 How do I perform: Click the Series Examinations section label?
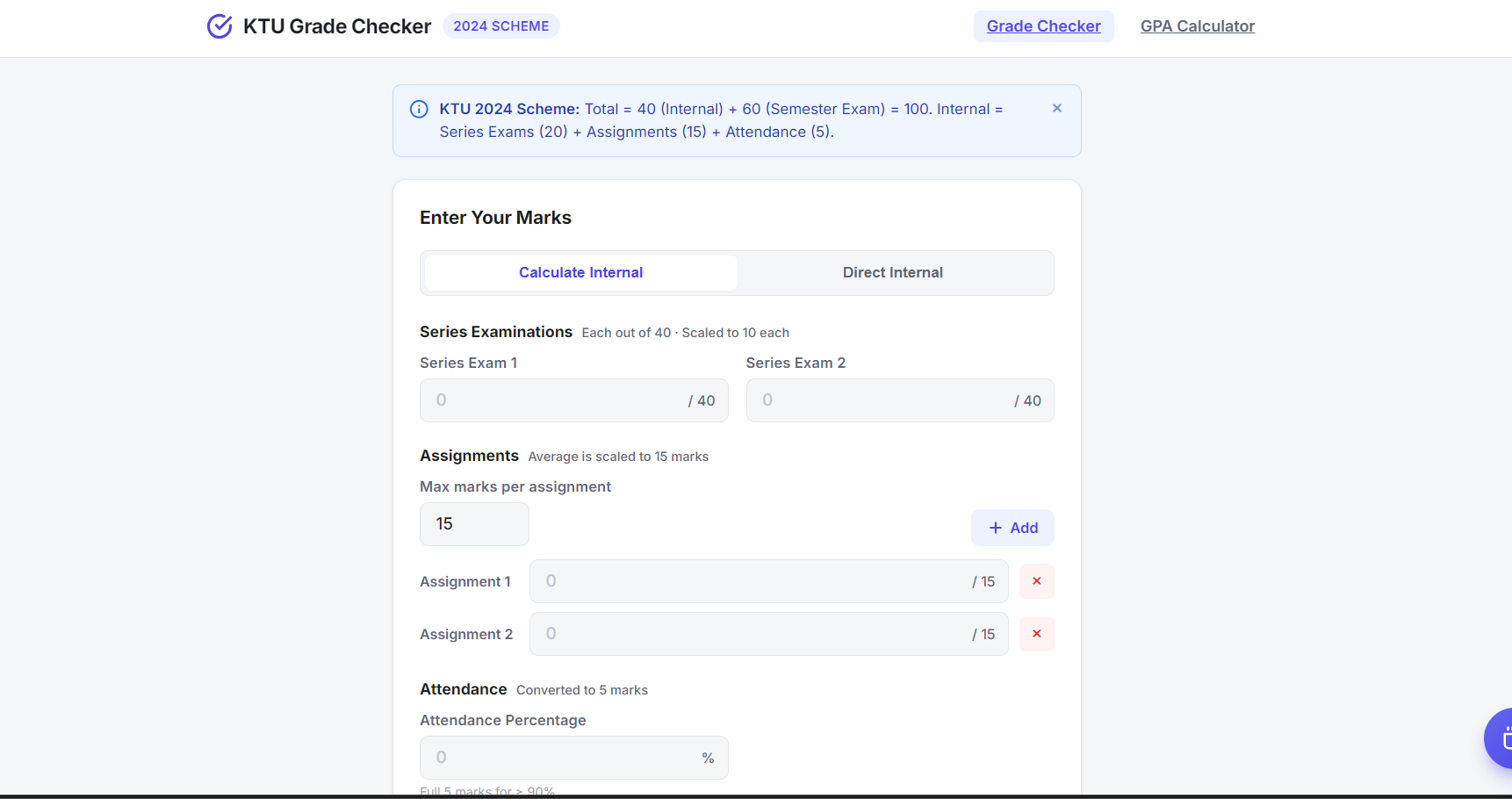pyautogui.click(x=496, y=332)
